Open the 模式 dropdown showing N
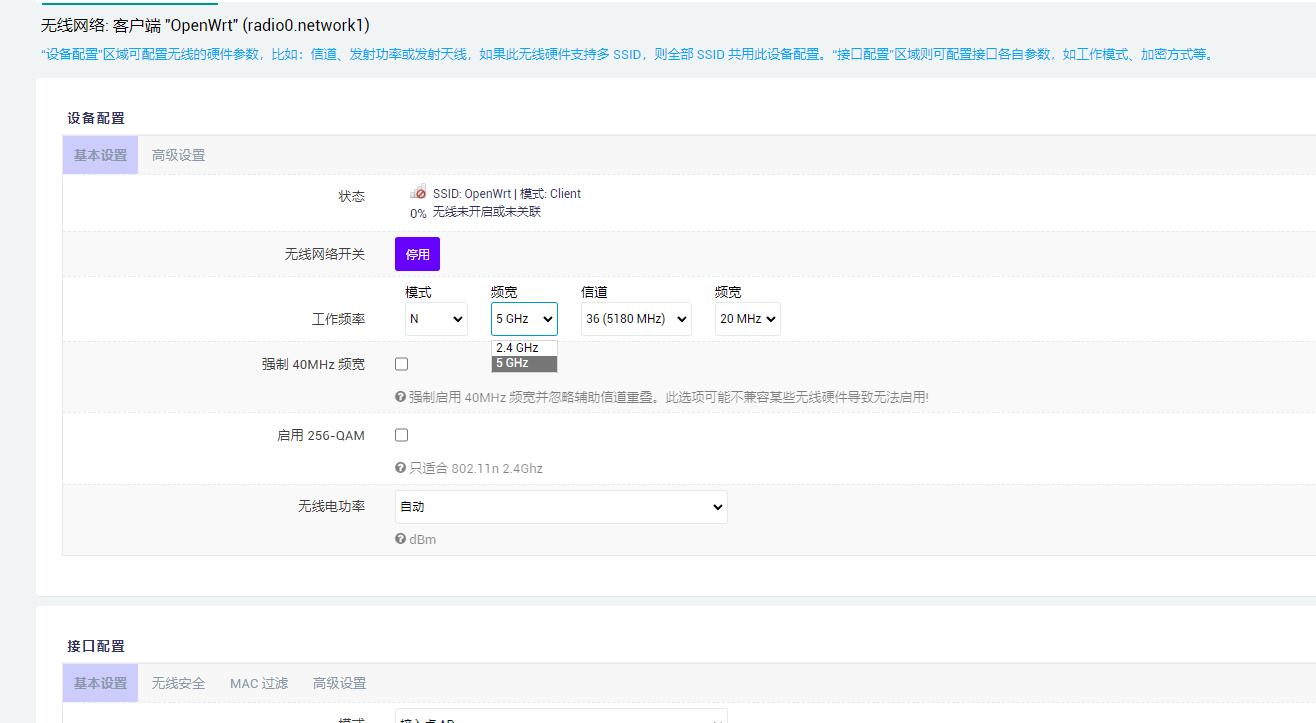 (x=436, y=318)
